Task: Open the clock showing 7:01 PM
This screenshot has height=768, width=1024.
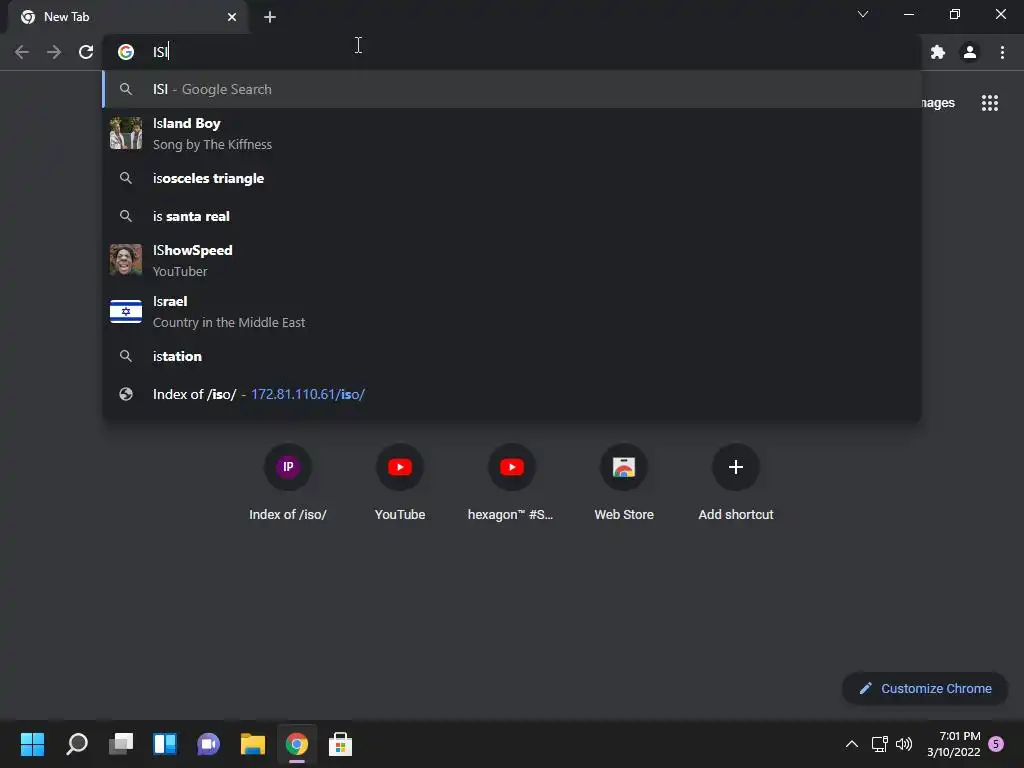Action: point(953,744)
